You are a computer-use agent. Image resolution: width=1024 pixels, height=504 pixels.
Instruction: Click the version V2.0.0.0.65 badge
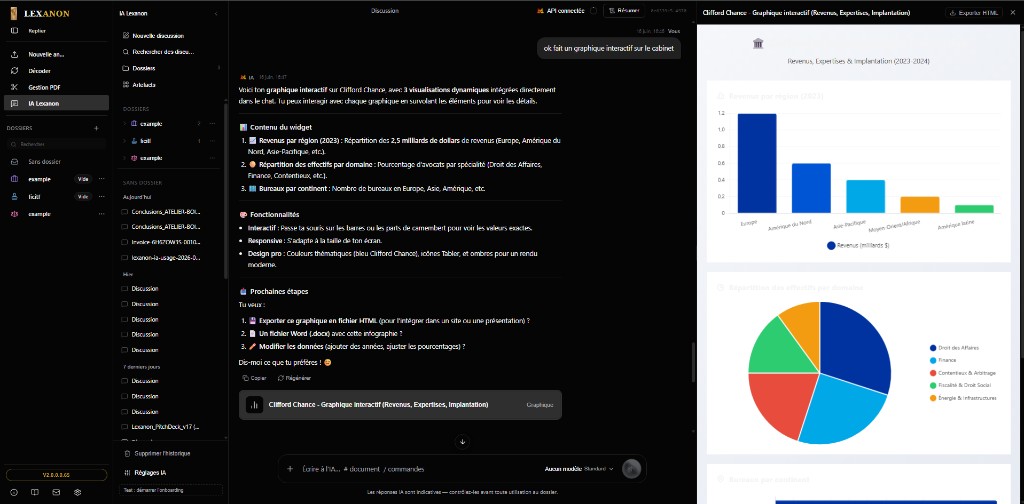tap(56, 475)
